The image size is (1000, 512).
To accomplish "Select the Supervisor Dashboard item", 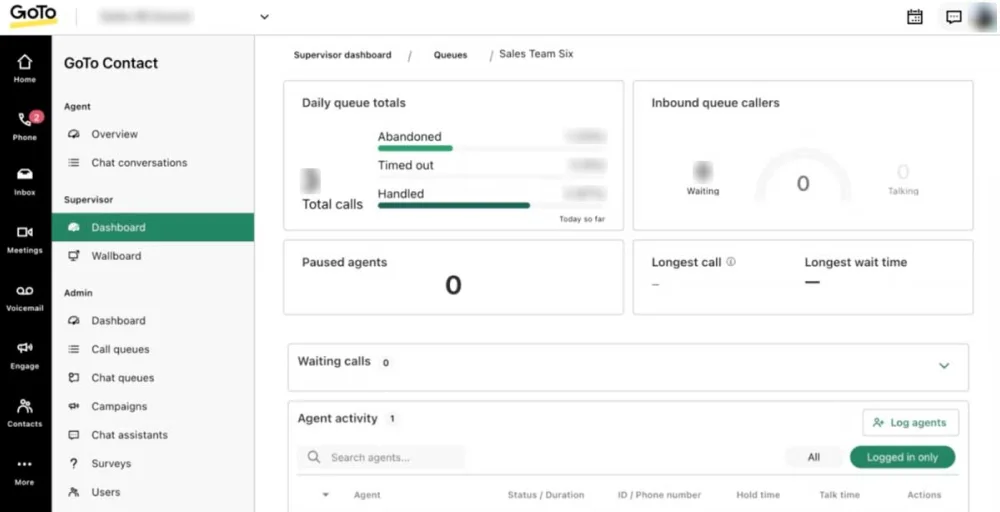I will pos(152,228).
